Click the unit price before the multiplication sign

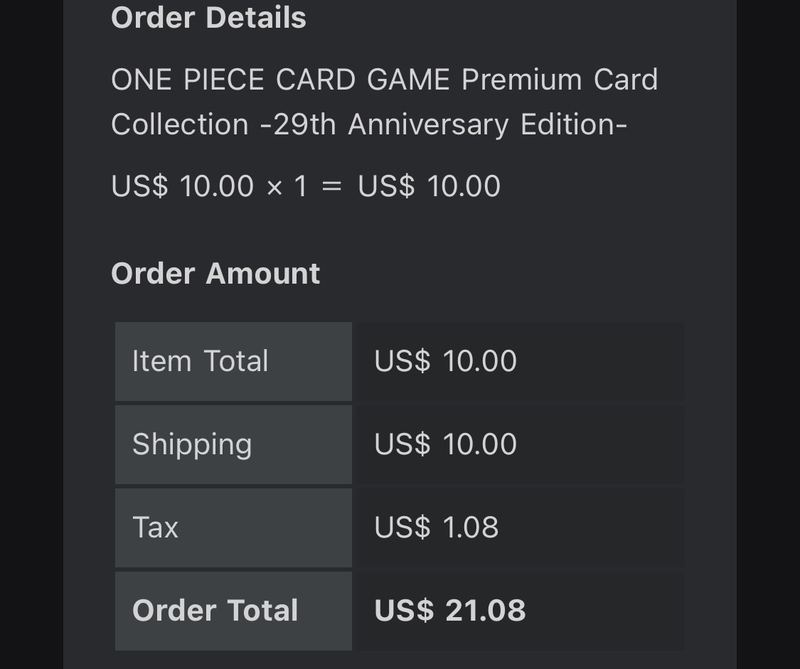click(182, 186)
